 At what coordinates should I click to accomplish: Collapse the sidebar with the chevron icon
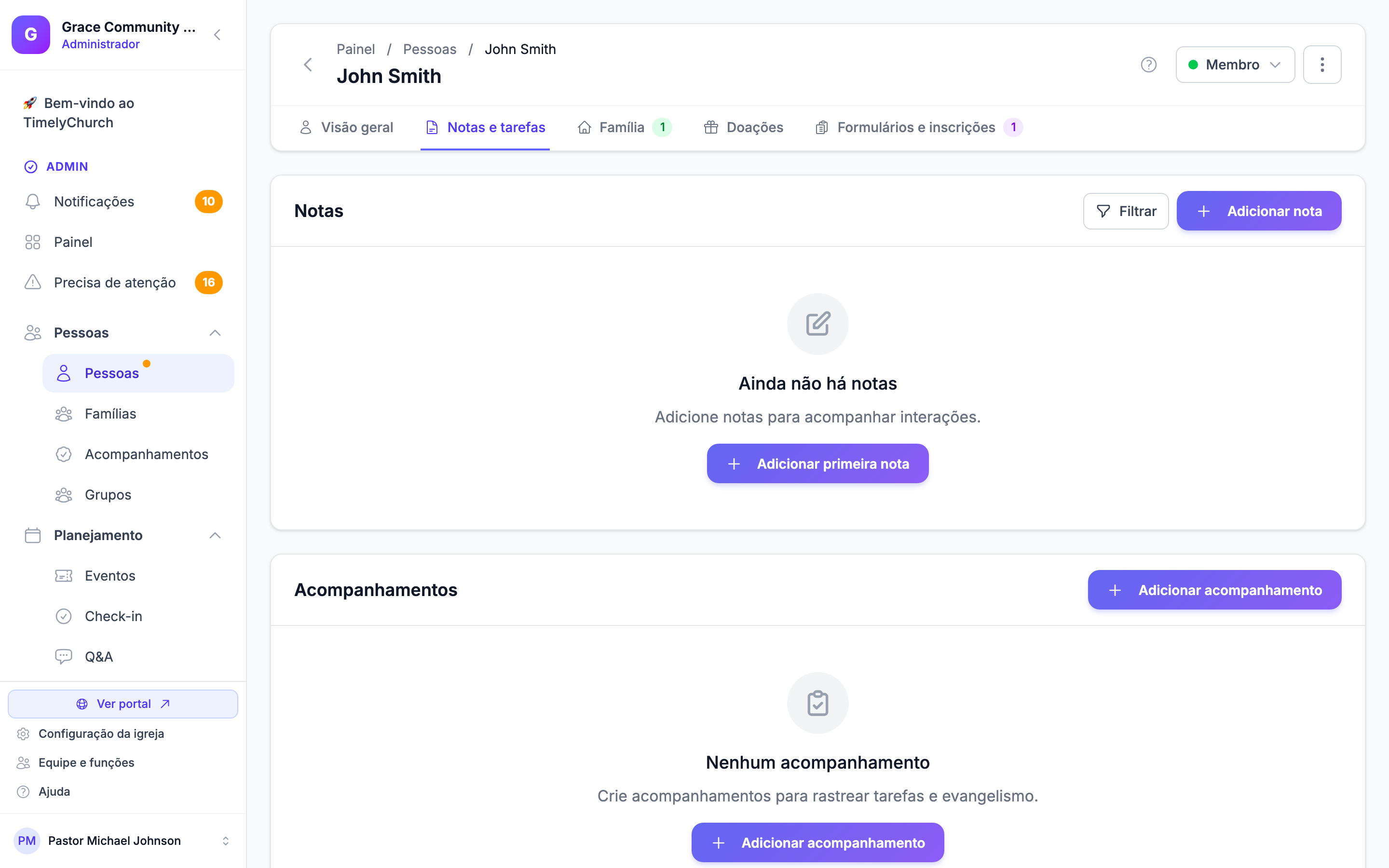pyautogui.click(x=217, y=35)
